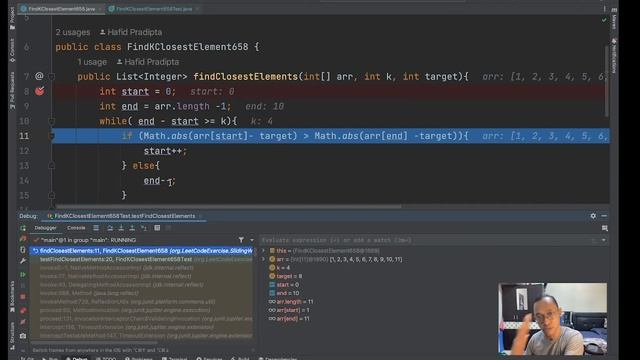The width and height of the screenshot is (640, 360).
Task: Open the evaluate expression history dropdown
Action: (604, 240)
